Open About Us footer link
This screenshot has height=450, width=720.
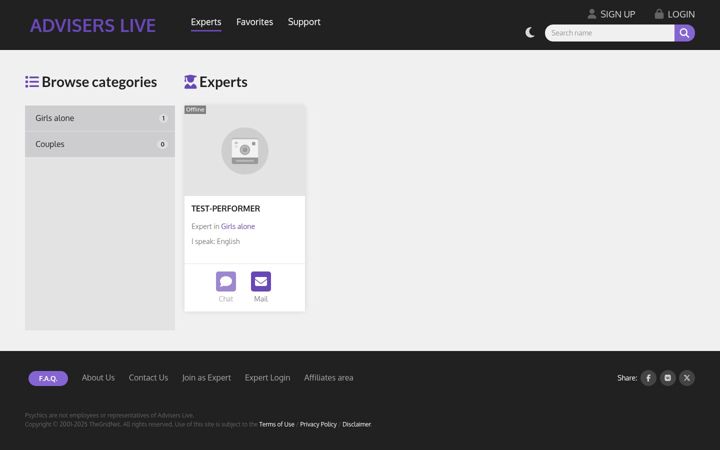tap(98, 378)
